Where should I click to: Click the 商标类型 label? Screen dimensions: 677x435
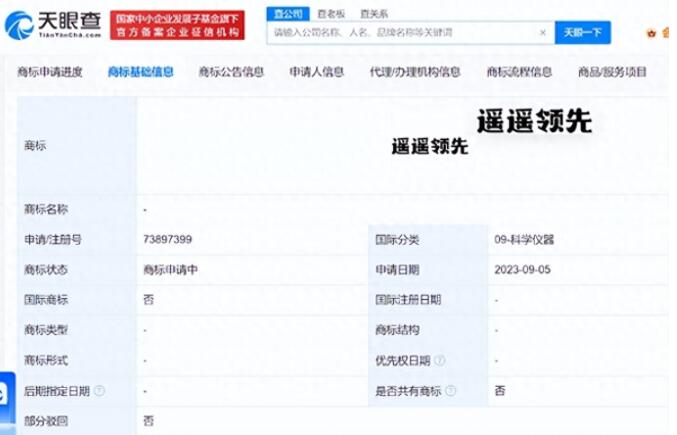[46, 330]
